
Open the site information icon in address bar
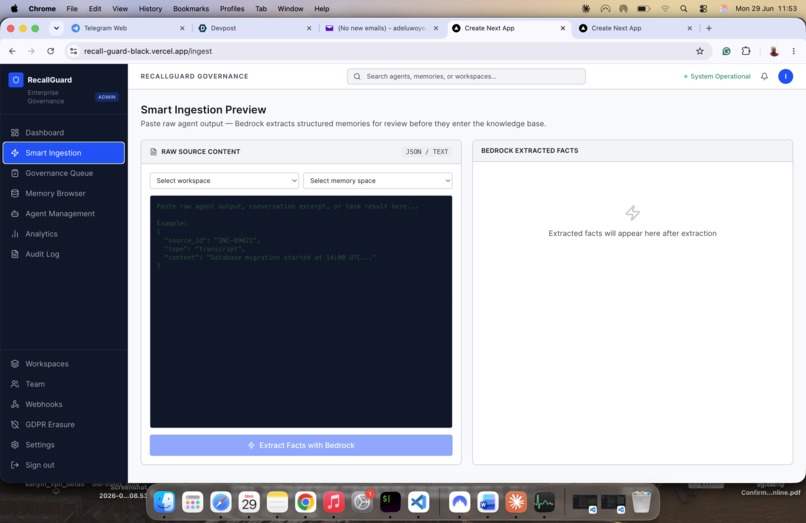pyautogui.click(x=74, y=51)
